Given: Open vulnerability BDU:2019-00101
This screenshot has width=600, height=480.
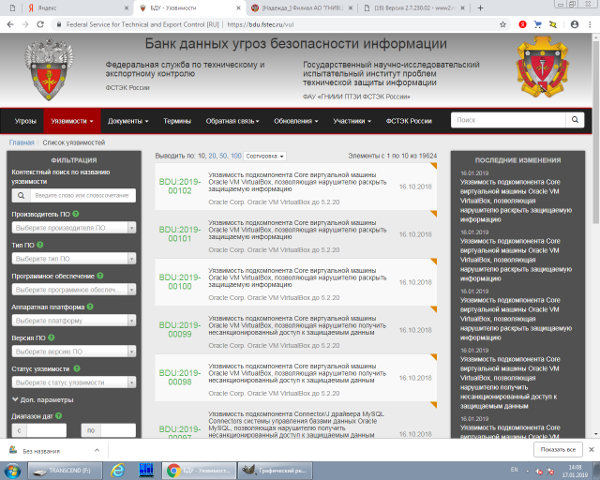Looking at the screenshot, I should tap(179, 234).
